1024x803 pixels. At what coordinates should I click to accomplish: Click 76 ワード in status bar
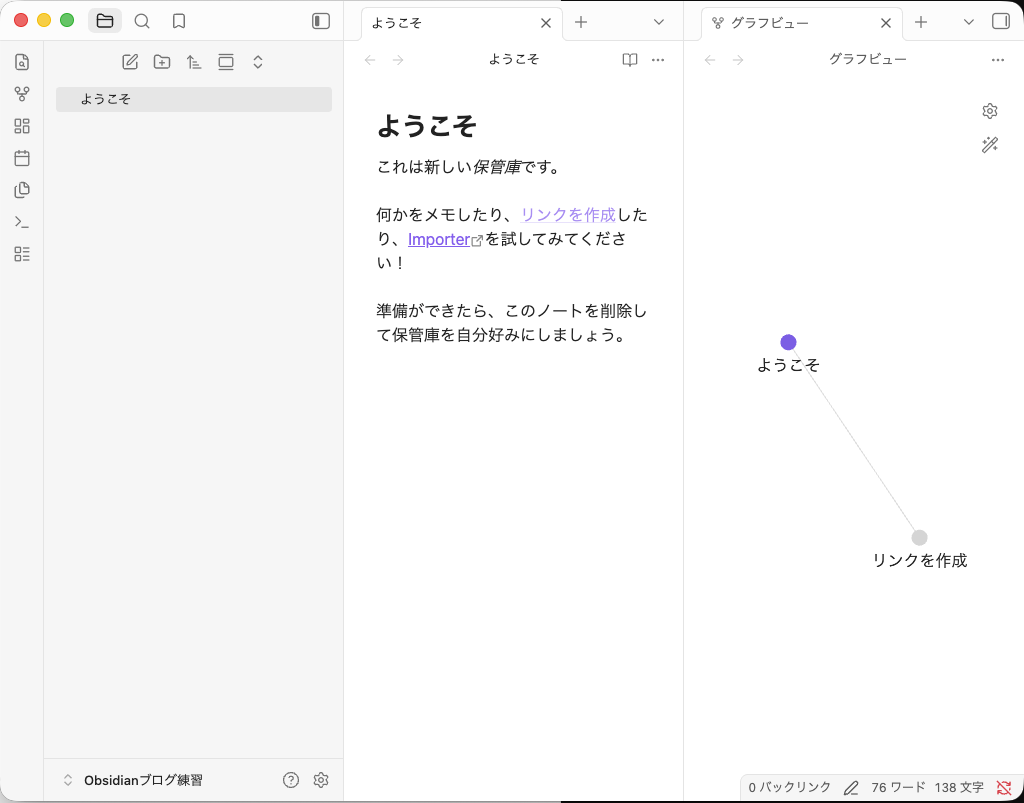pyautogui.click(x=898, y=788)
